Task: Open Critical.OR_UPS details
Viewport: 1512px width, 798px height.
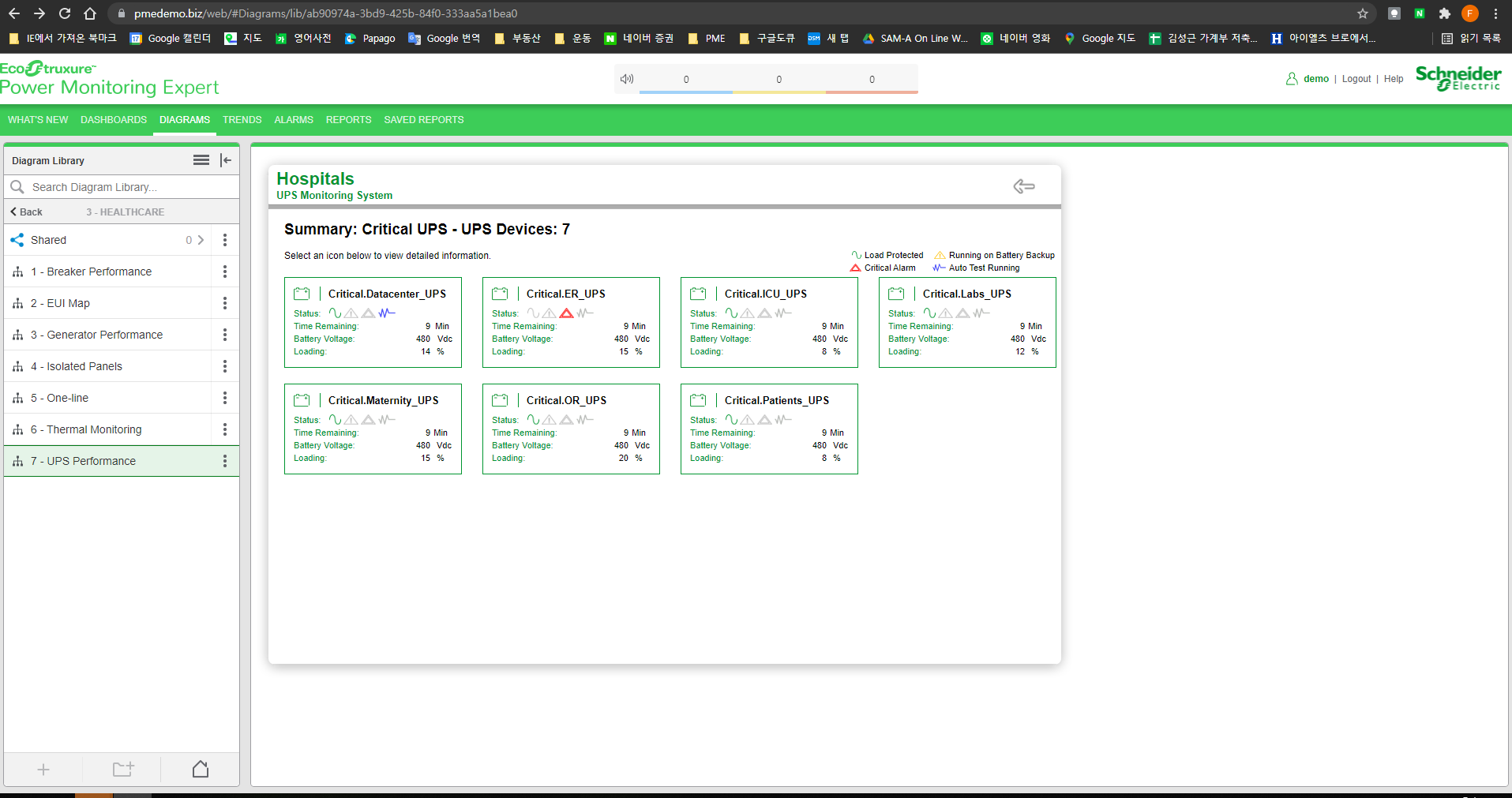Action: point(571,429)
